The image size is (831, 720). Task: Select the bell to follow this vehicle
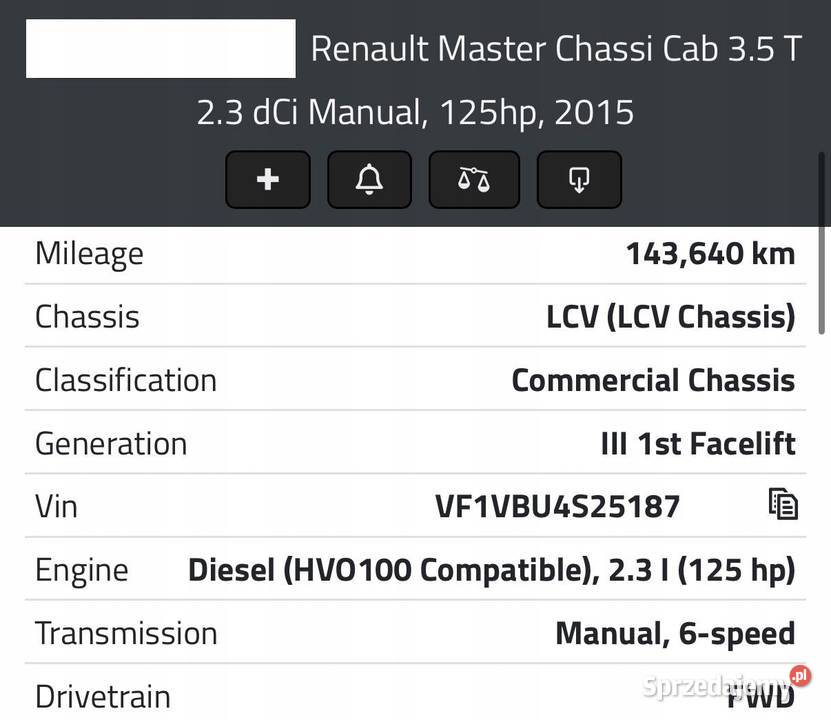(x=369, y=178)
